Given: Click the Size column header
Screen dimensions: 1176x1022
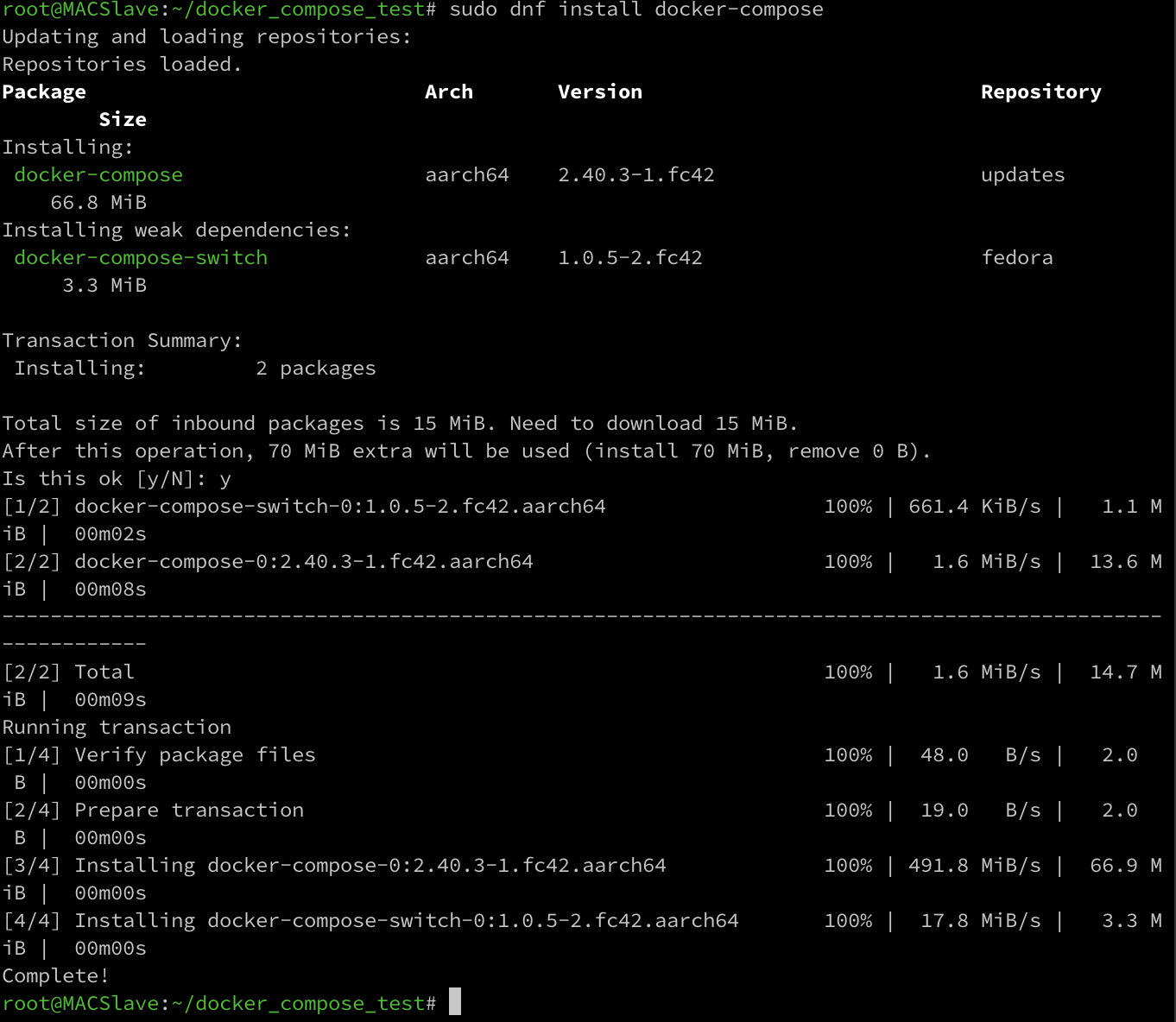Looking at the screenshot, I should tap(123, 119).
